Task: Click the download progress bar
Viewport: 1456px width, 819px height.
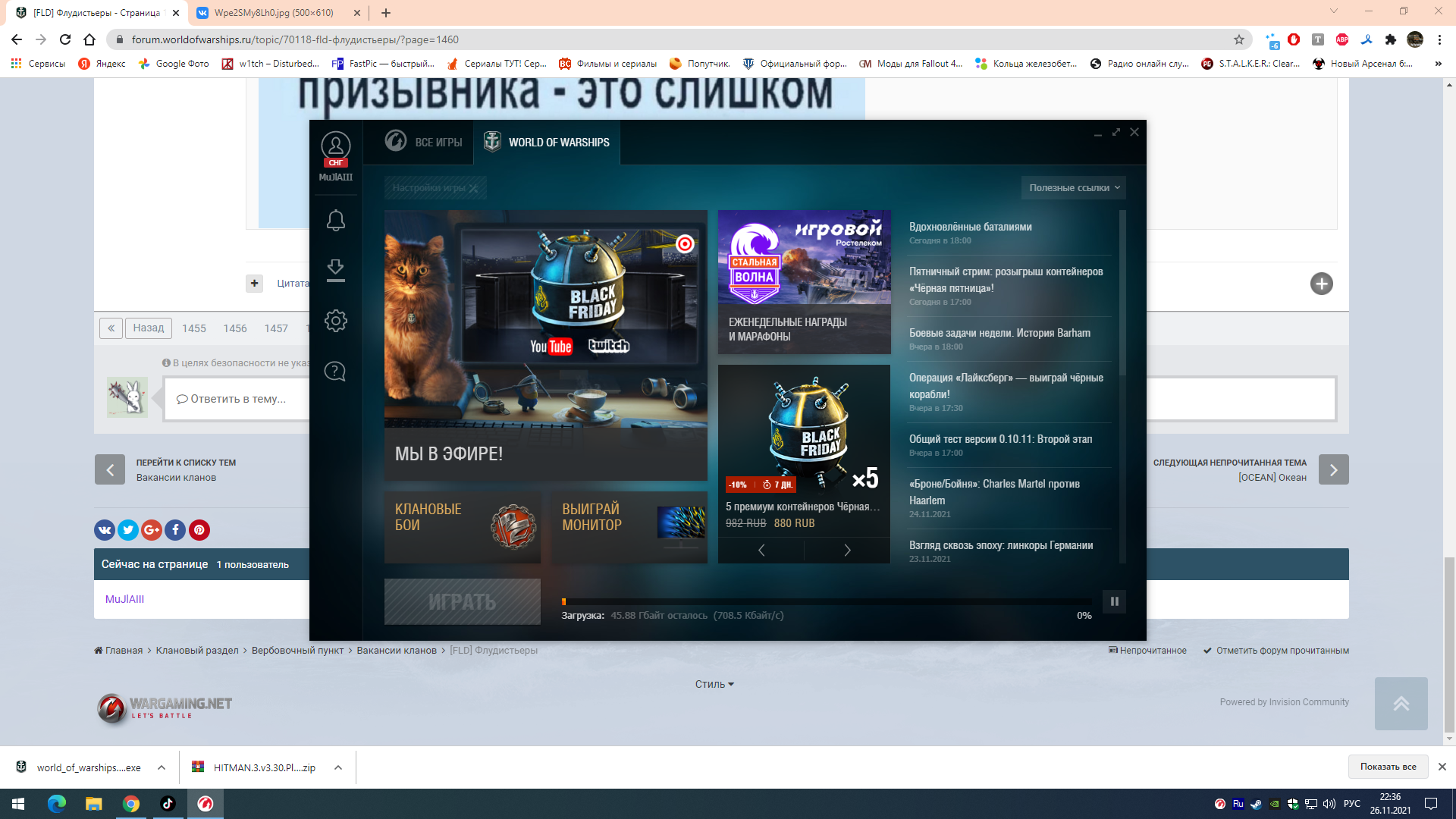Action: pos(827,601)
